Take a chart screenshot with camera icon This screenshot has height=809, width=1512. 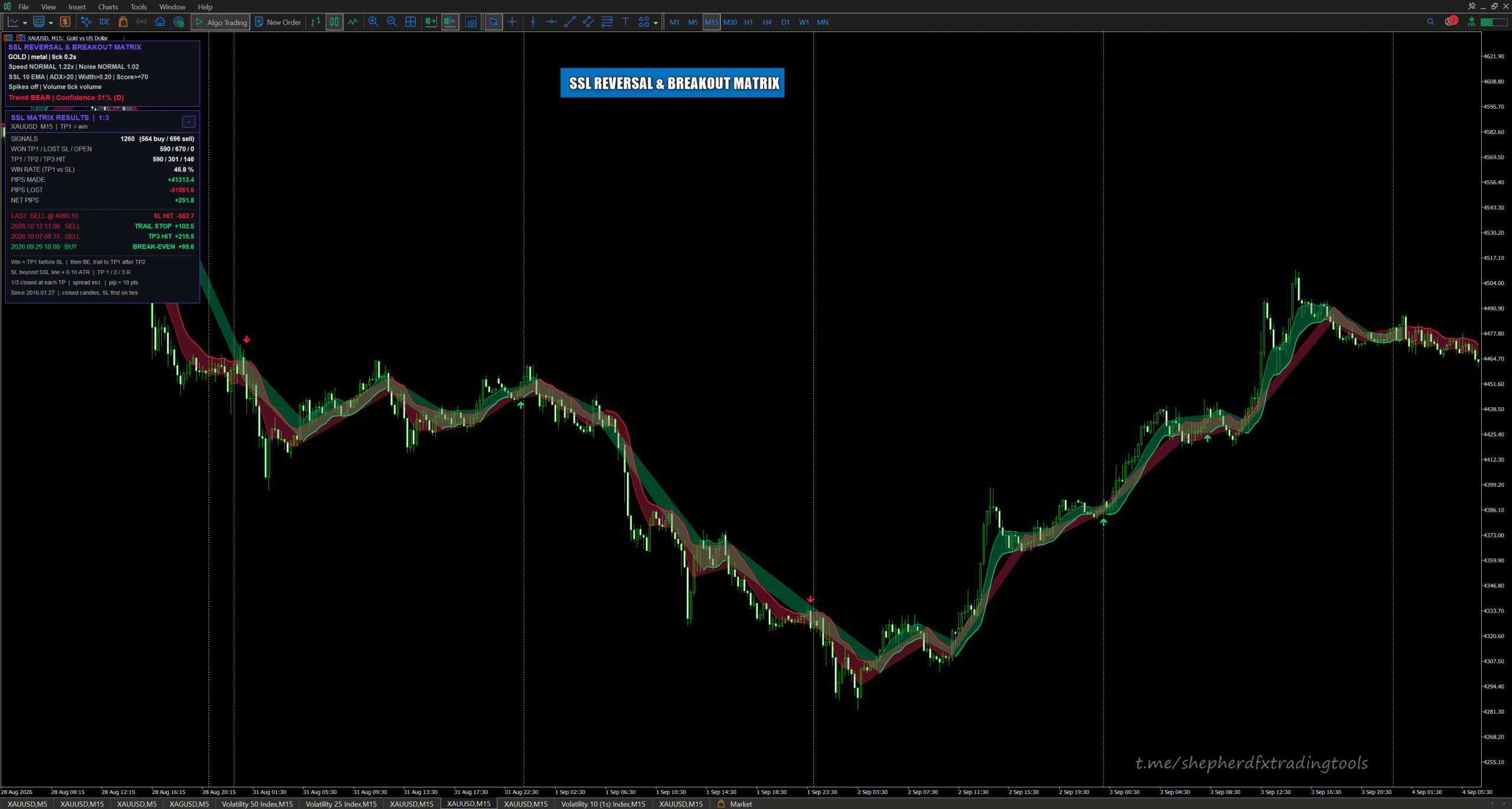[471, 22]
